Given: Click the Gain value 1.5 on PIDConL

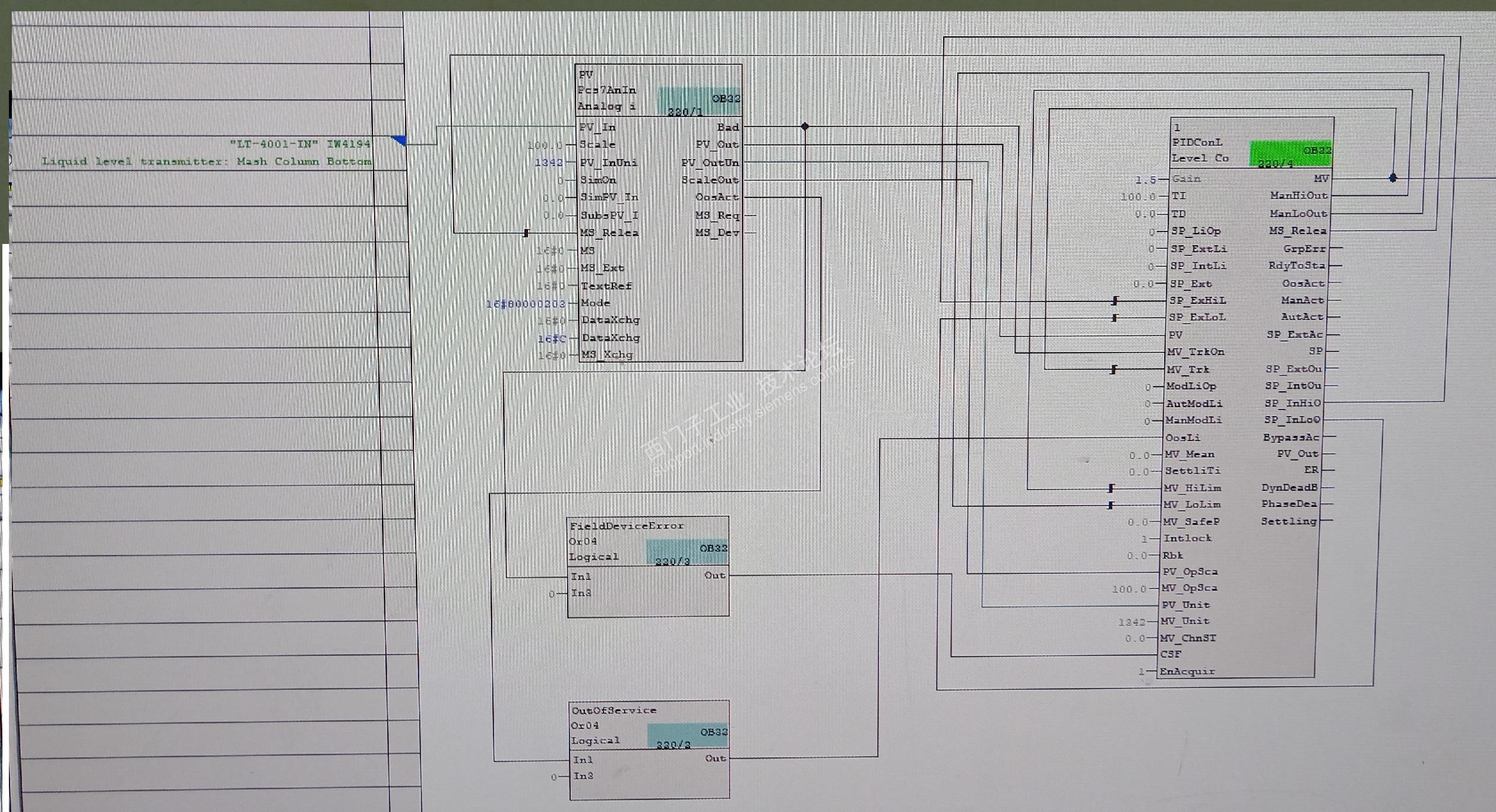Looking at the screenshot, I should [x=1145, y=179].
